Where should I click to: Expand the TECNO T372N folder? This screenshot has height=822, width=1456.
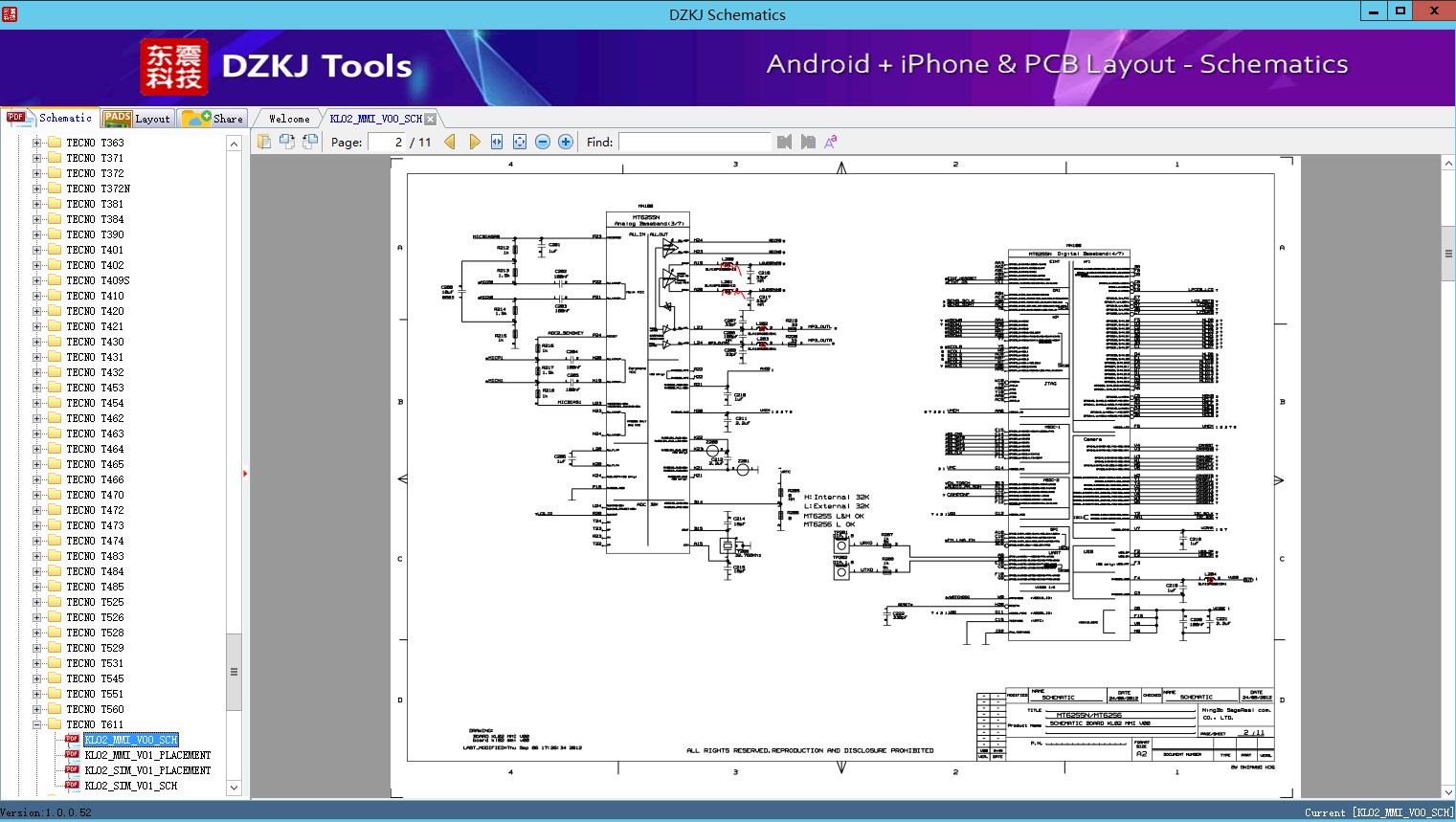(36, 189)
